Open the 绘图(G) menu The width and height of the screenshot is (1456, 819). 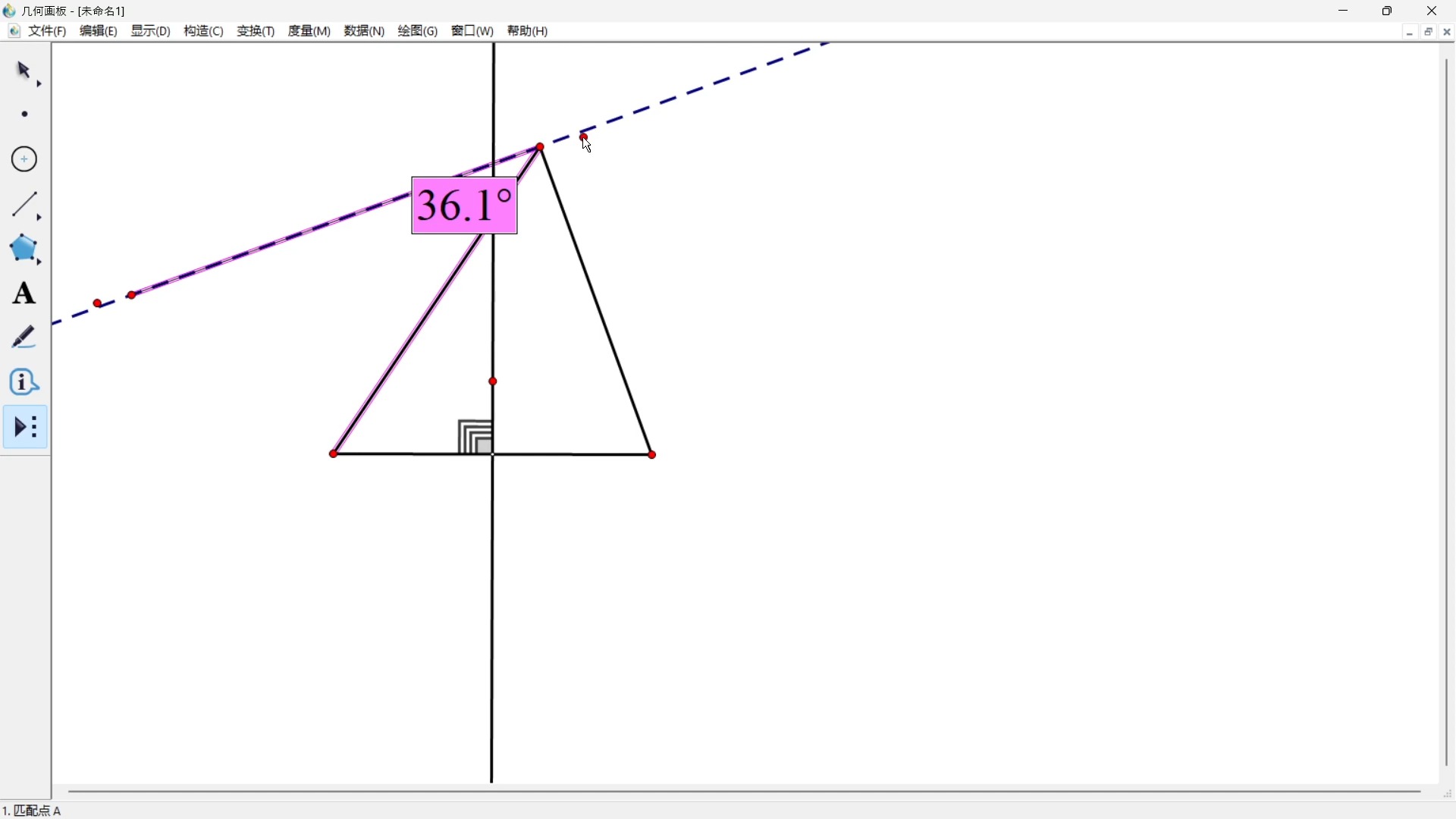(x=418, y=31)
